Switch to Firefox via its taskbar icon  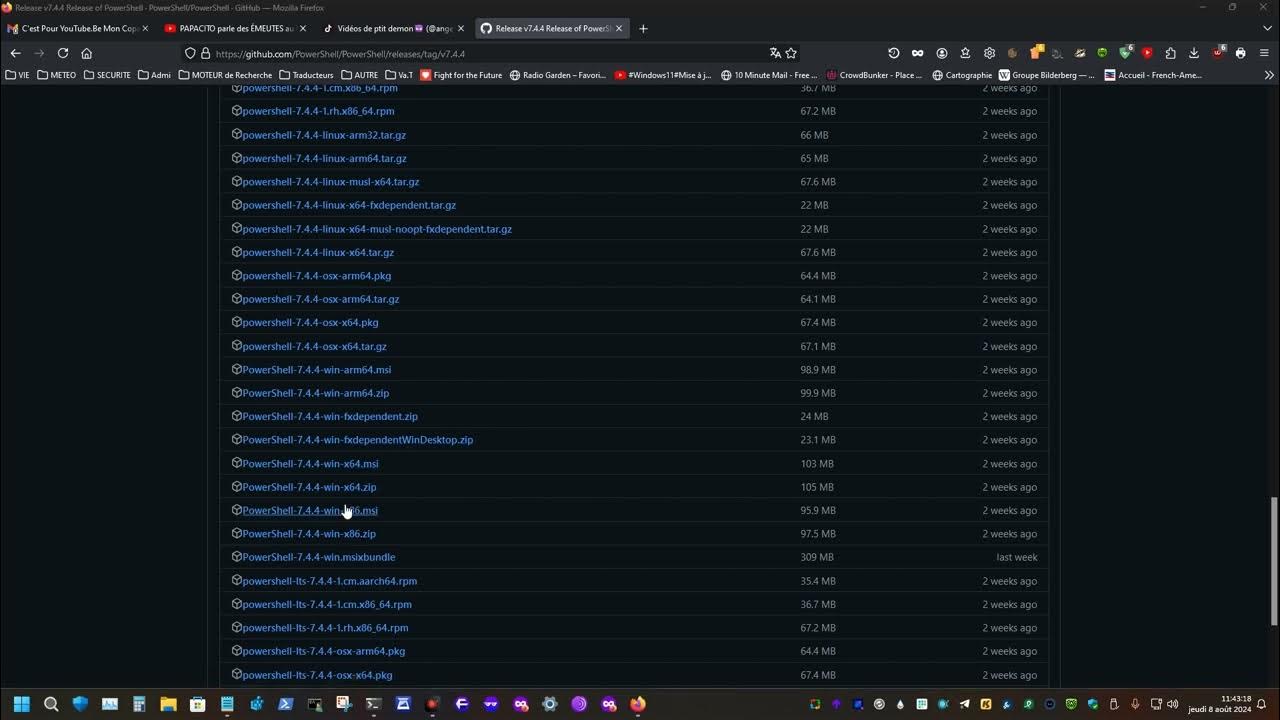point(638,704)
